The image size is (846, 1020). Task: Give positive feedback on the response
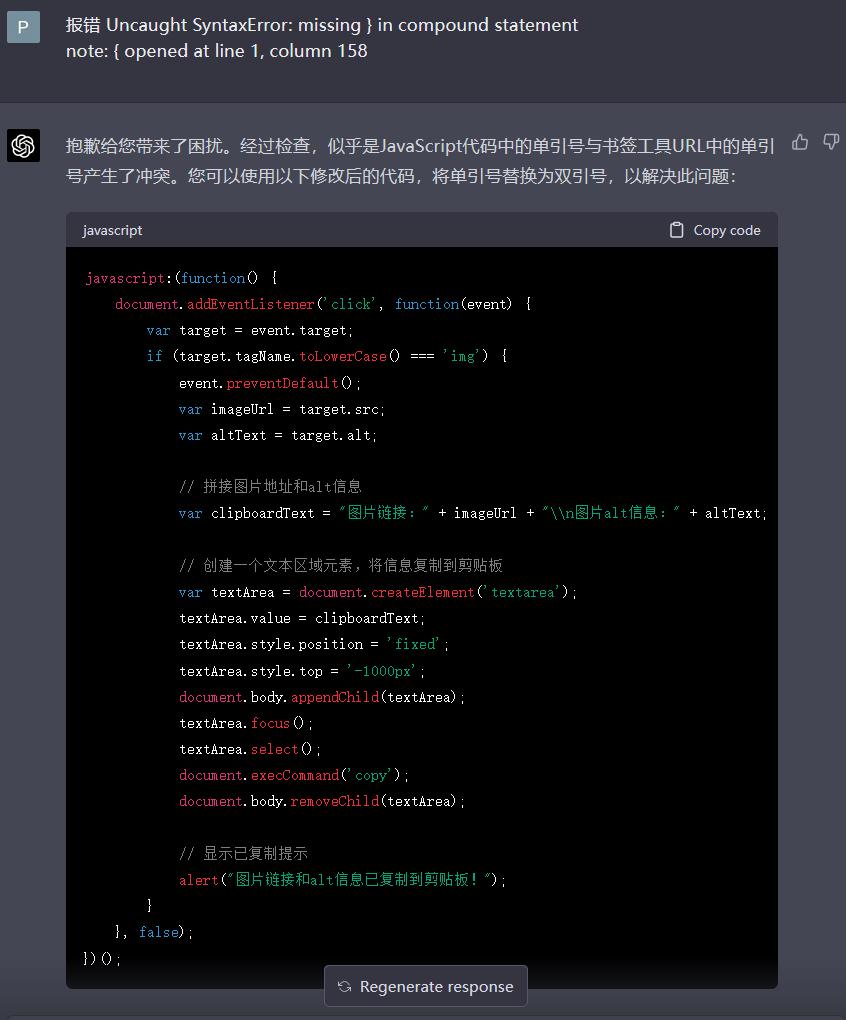pyautogui.click(x=799, y=144)
